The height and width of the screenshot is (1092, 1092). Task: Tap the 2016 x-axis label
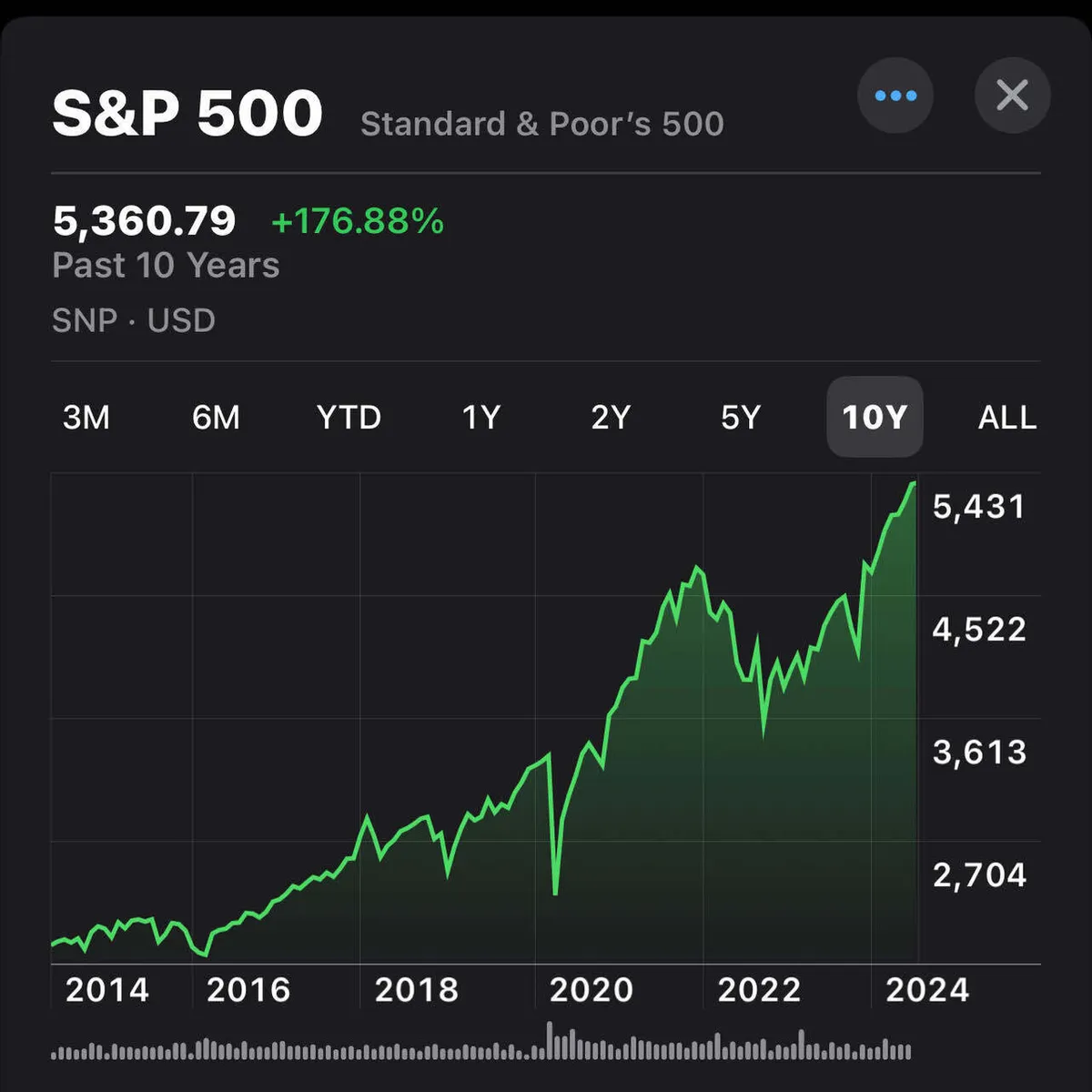[x=248, y=990]
